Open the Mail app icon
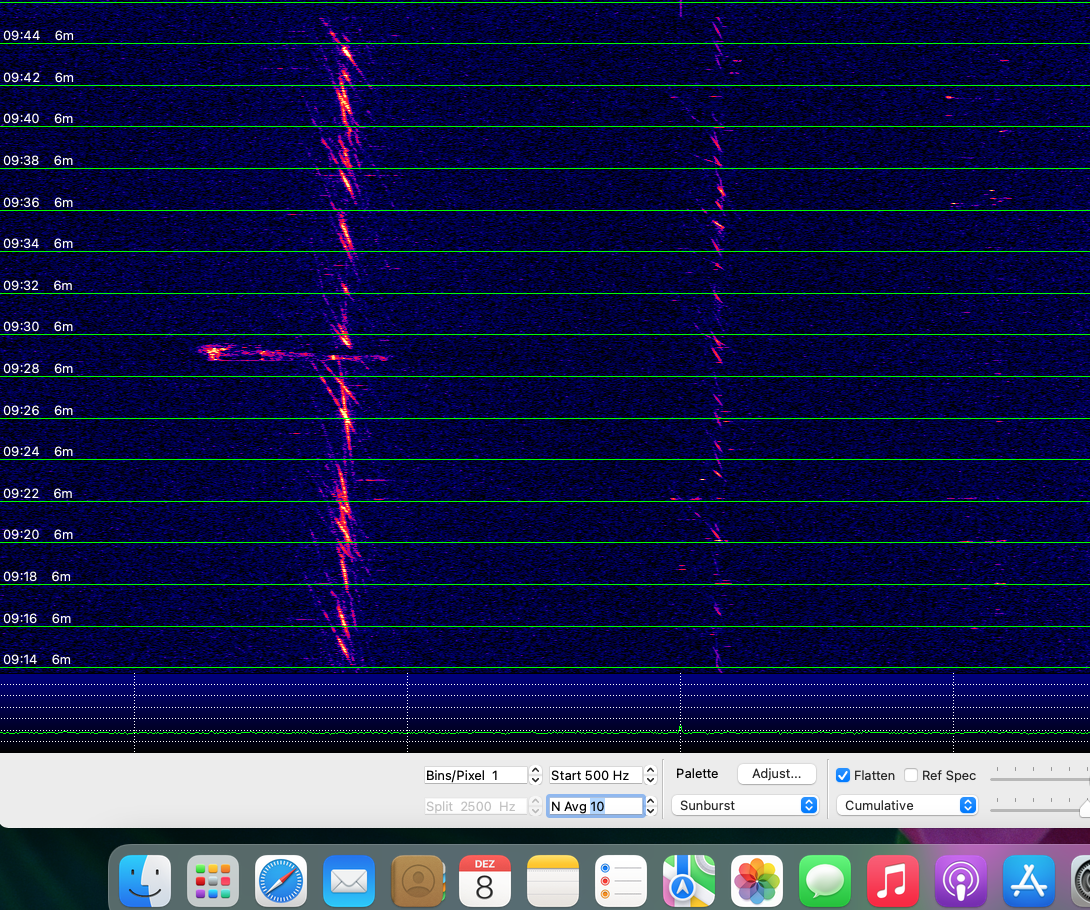This screenshot has height=910, width=1090. click(349, 881)
